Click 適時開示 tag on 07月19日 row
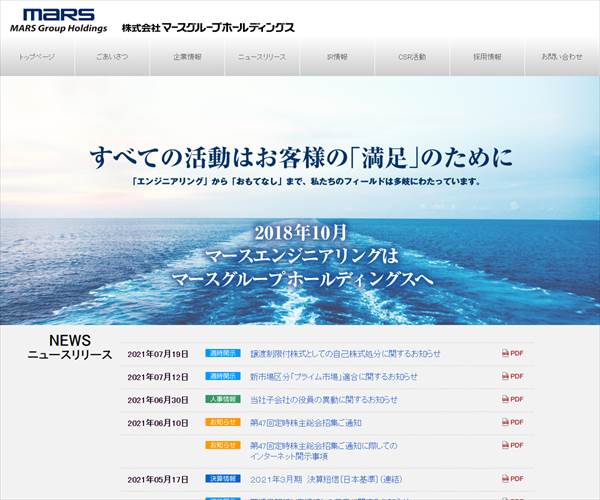This screenshot has width=600, height=500. coord(223,353)
